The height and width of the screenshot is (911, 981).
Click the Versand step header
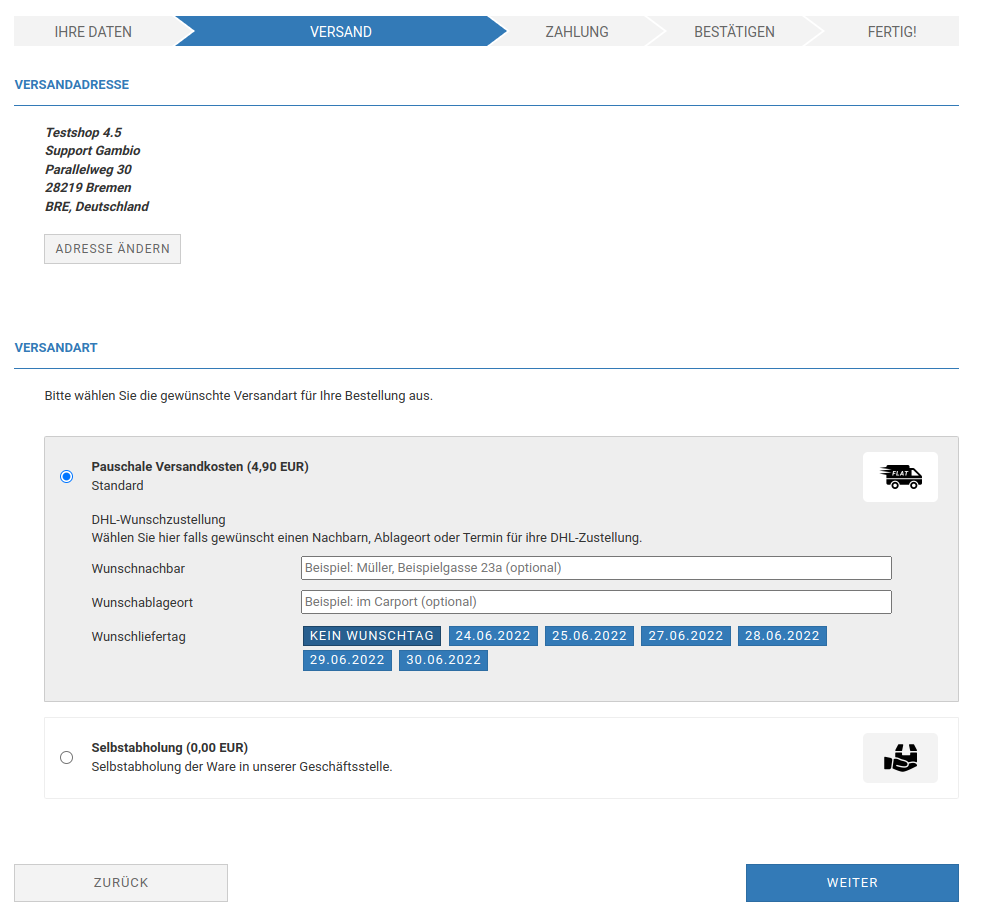[340, 31]
